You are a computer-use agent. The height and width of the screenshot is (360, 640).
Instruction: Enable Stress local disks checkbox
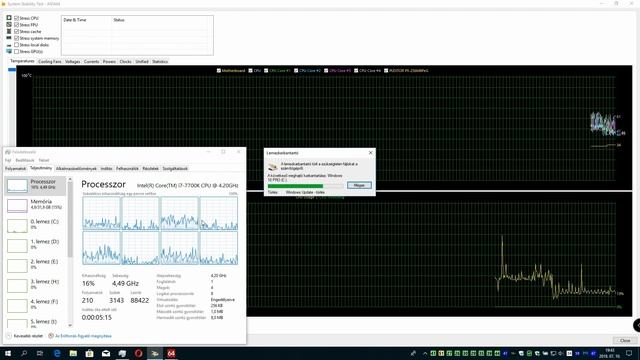17,45
